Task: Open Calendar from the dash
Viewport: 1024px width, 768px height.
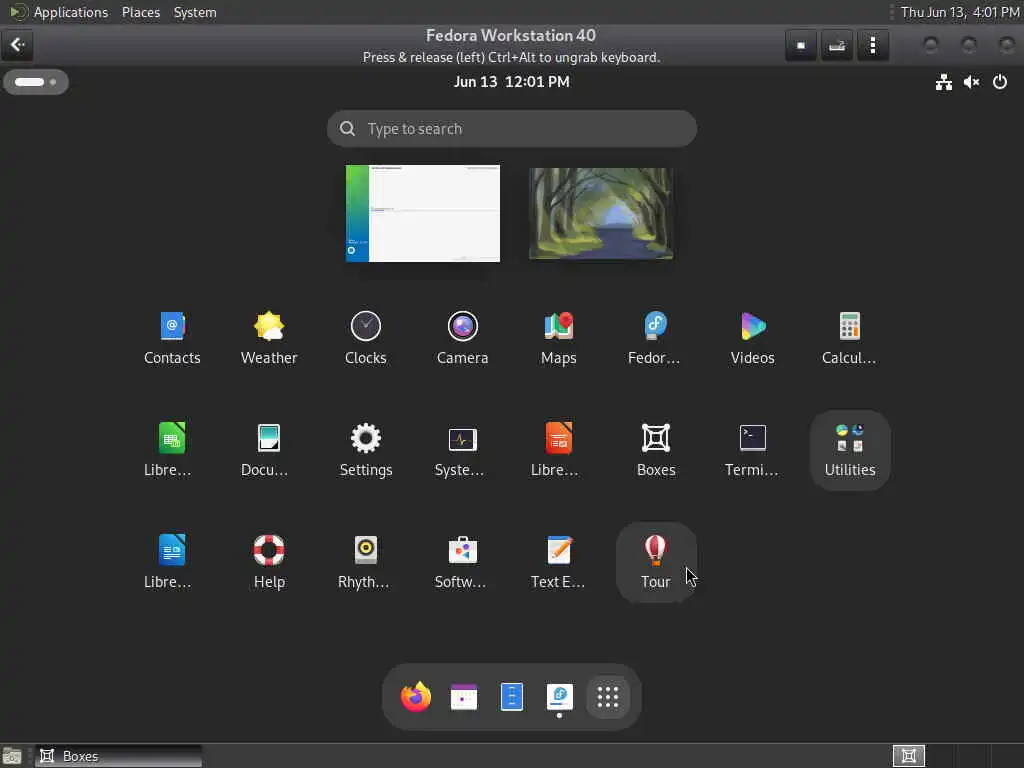Action: click(x=464, y=697)
